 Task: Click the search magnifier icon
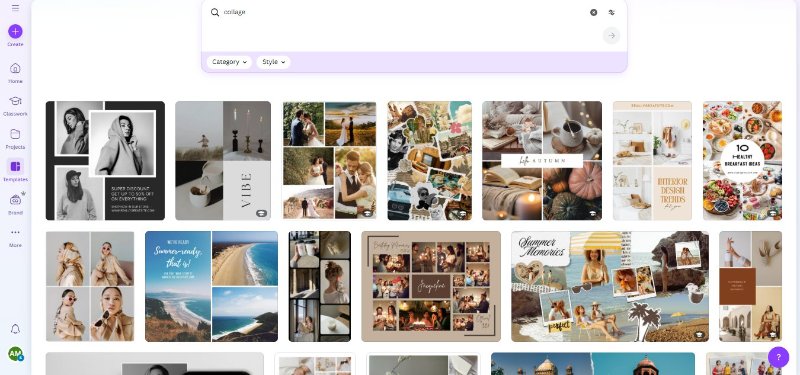point(215,12)
